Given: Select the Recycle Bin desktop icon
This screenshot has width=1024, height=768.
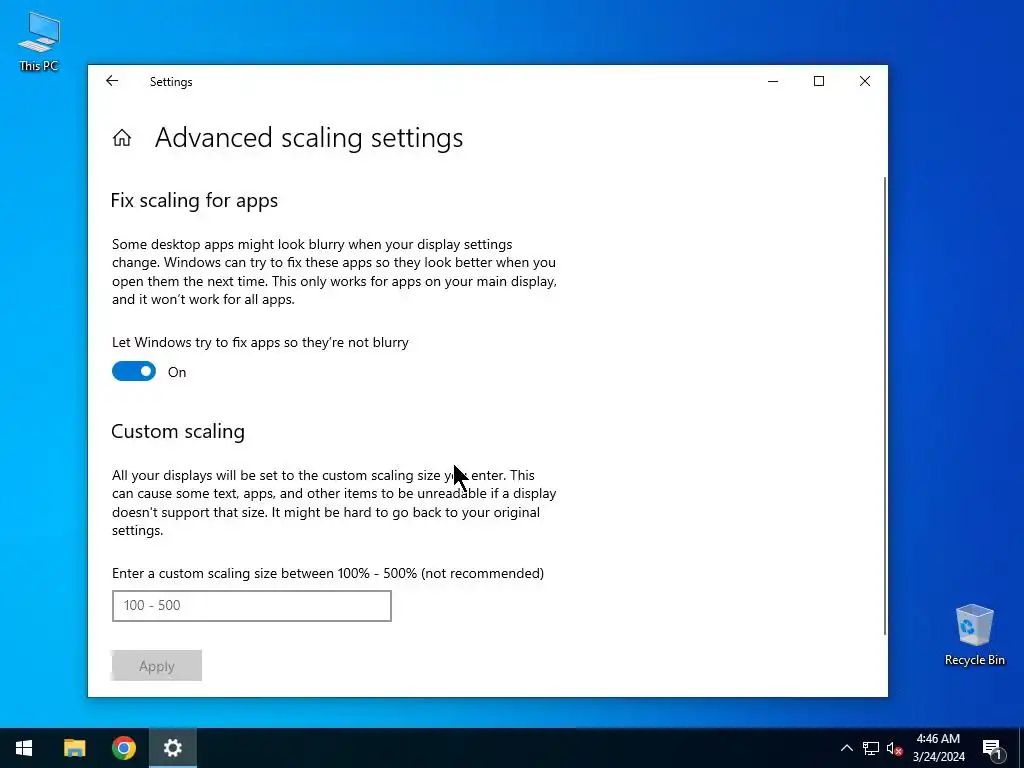Looking at the screenshot, I should 974,635.
